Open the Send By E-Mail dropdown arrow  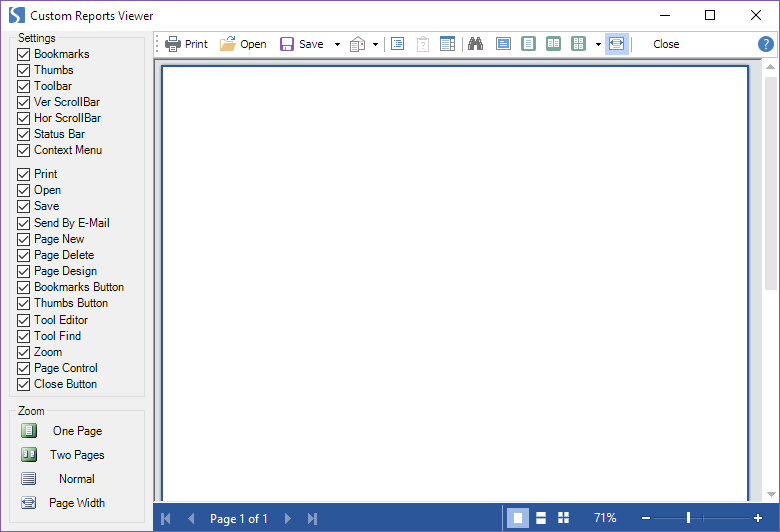tap(375, 44)
